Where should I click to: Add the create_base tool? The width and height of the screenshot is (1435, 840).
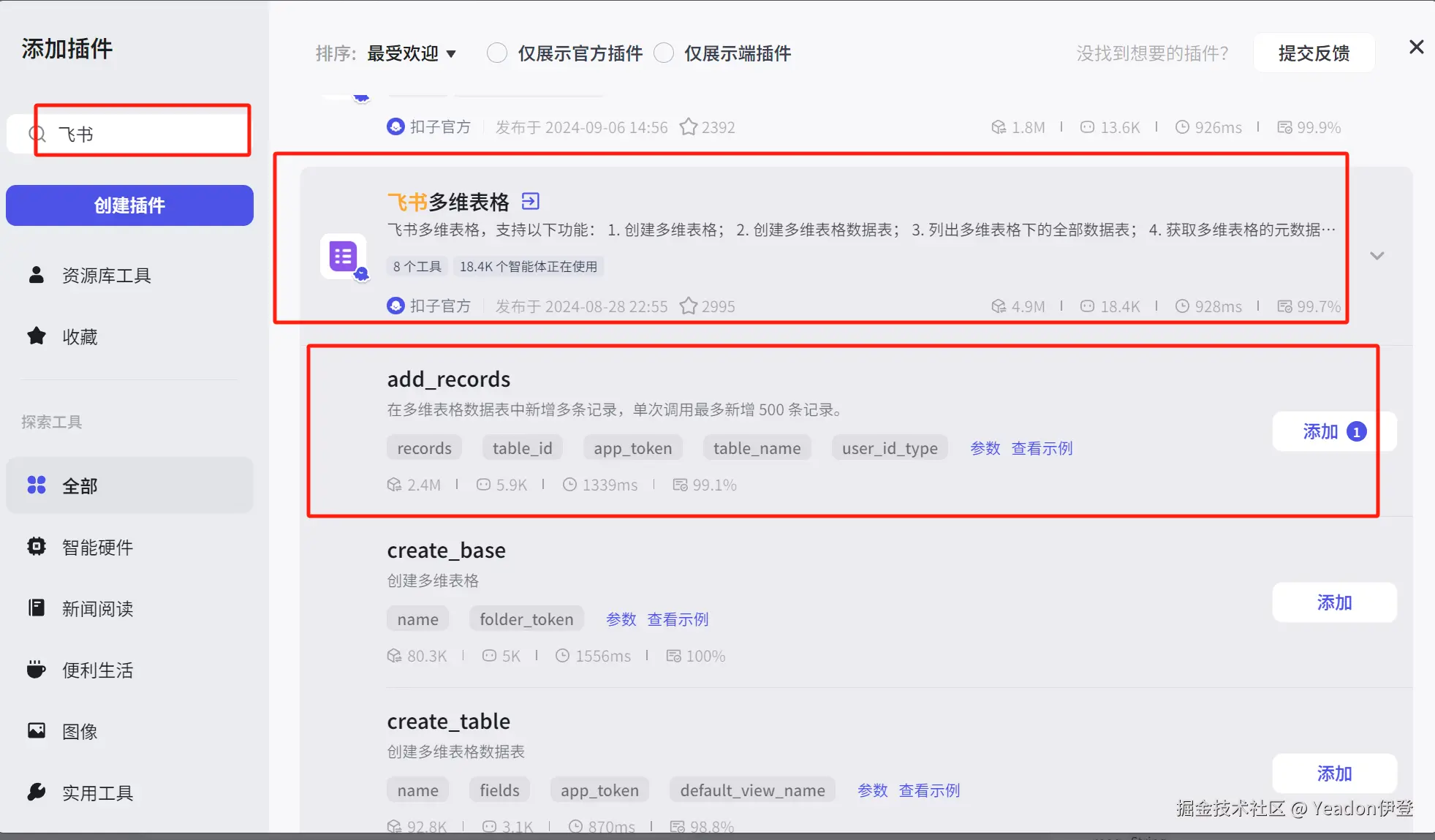1334,602
